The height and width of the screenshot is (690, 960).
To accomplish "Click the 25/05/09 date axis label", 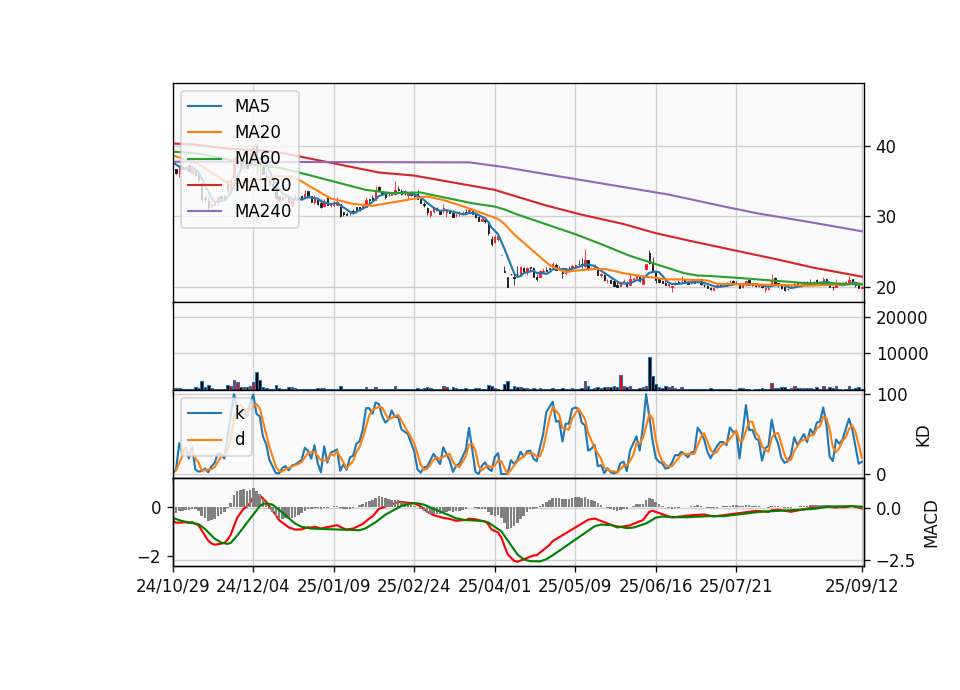I will coord(575,586).
